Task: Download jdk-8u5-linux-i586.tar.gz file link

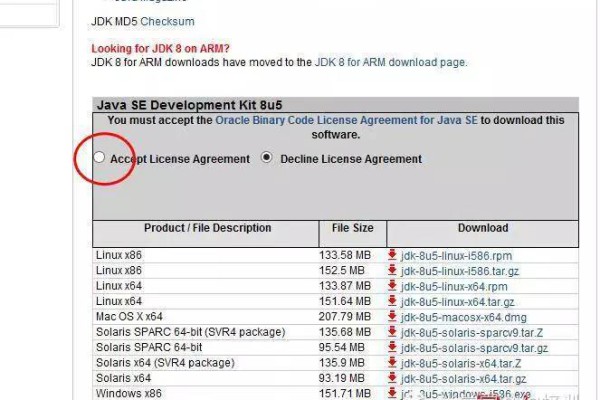Action: 460,271
